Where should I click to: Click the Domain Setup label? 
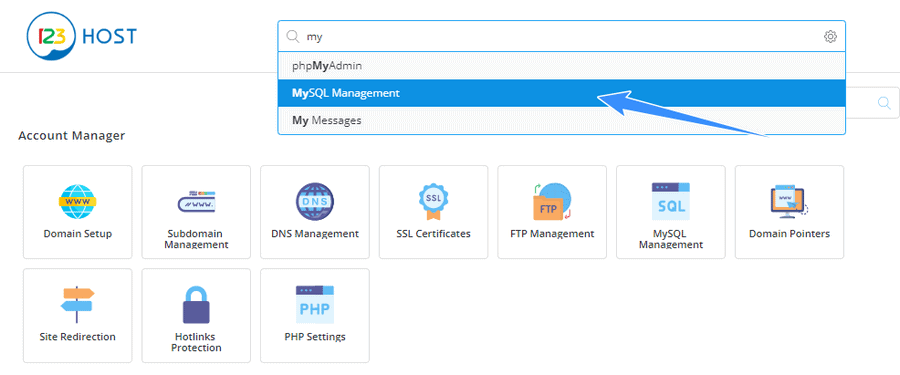[77, 234]
